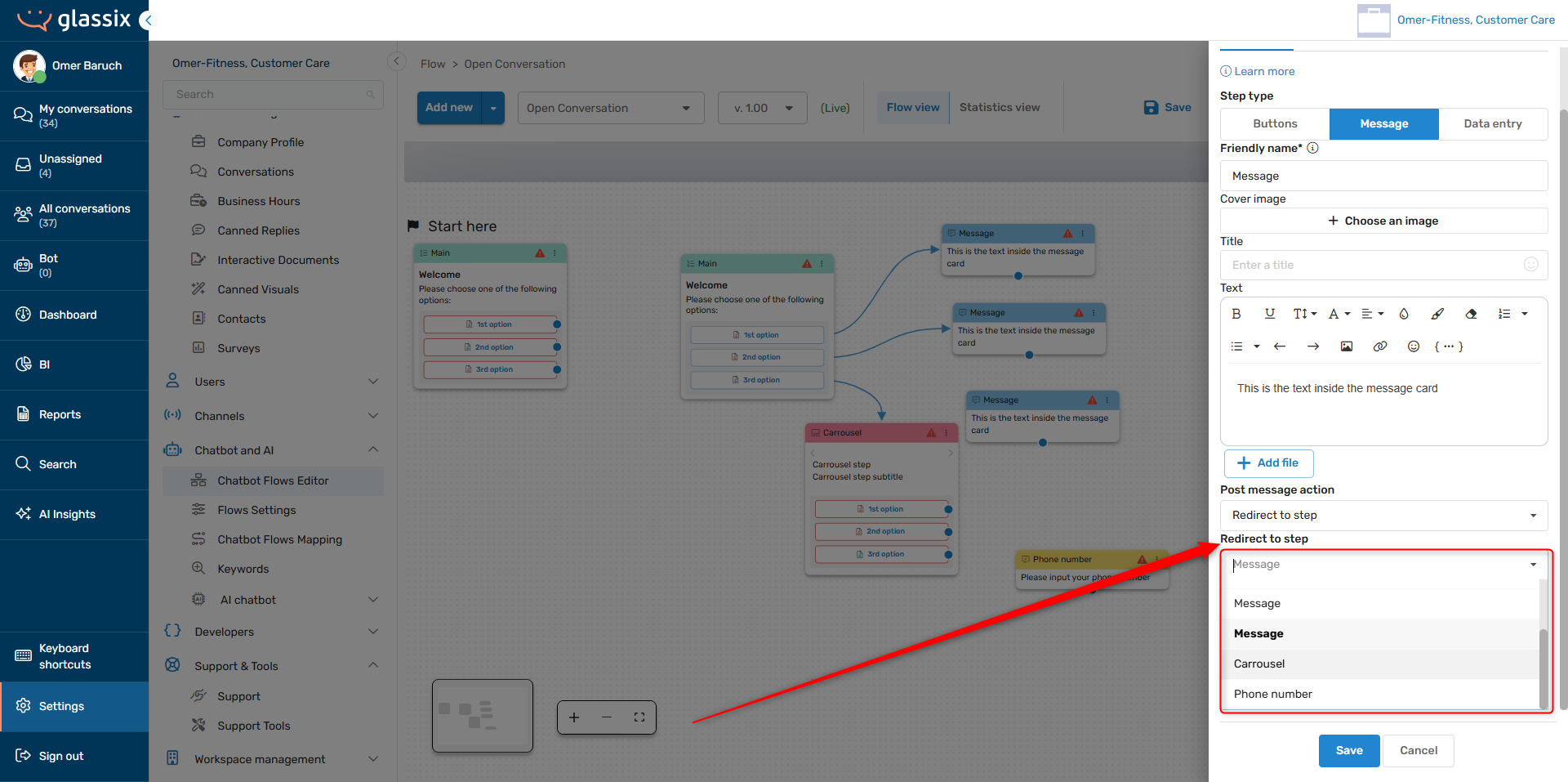The image size is (1568, 782).
Task: Click the Add new button
Action: [449, 108]
